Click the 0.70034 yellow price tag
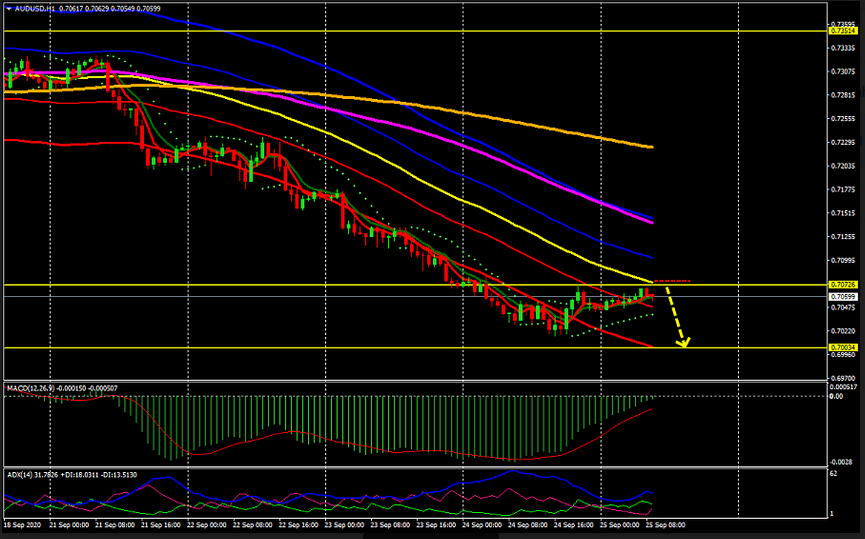865x539 pixels. point(842,347)
